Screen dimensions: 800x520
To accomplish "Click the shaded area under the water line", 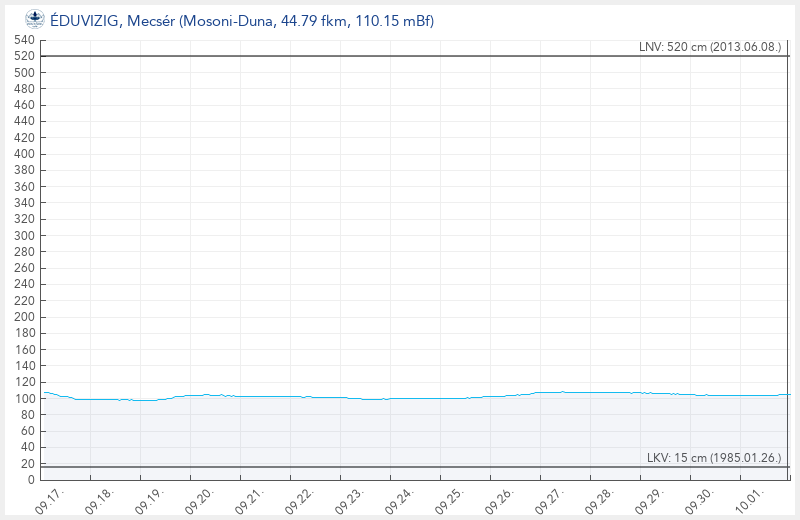I will 400,430.
